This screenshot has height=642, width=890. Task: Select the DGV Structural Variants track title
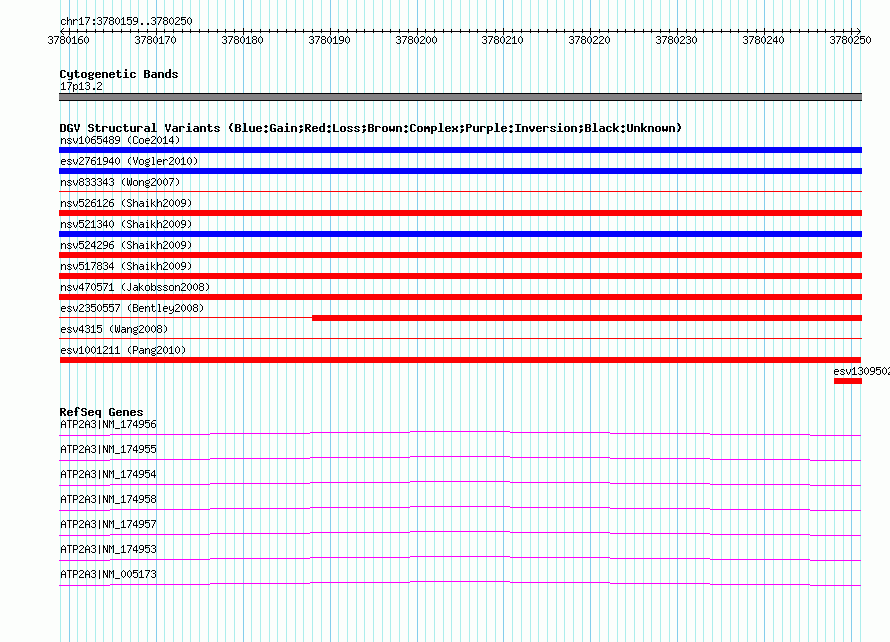tap(370, 128)
